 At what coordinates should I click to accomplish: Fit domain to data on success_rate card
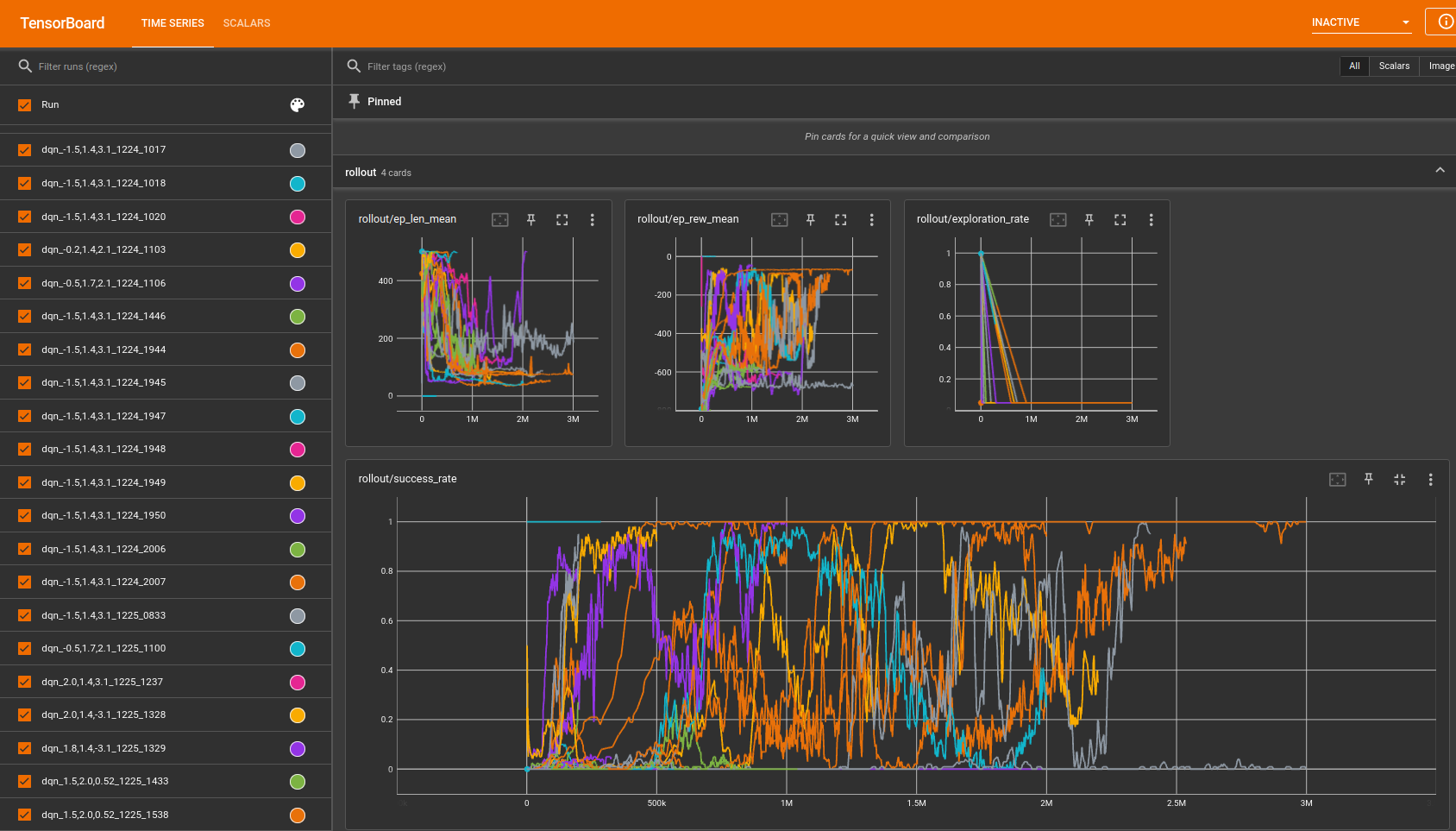point(1338,480)
